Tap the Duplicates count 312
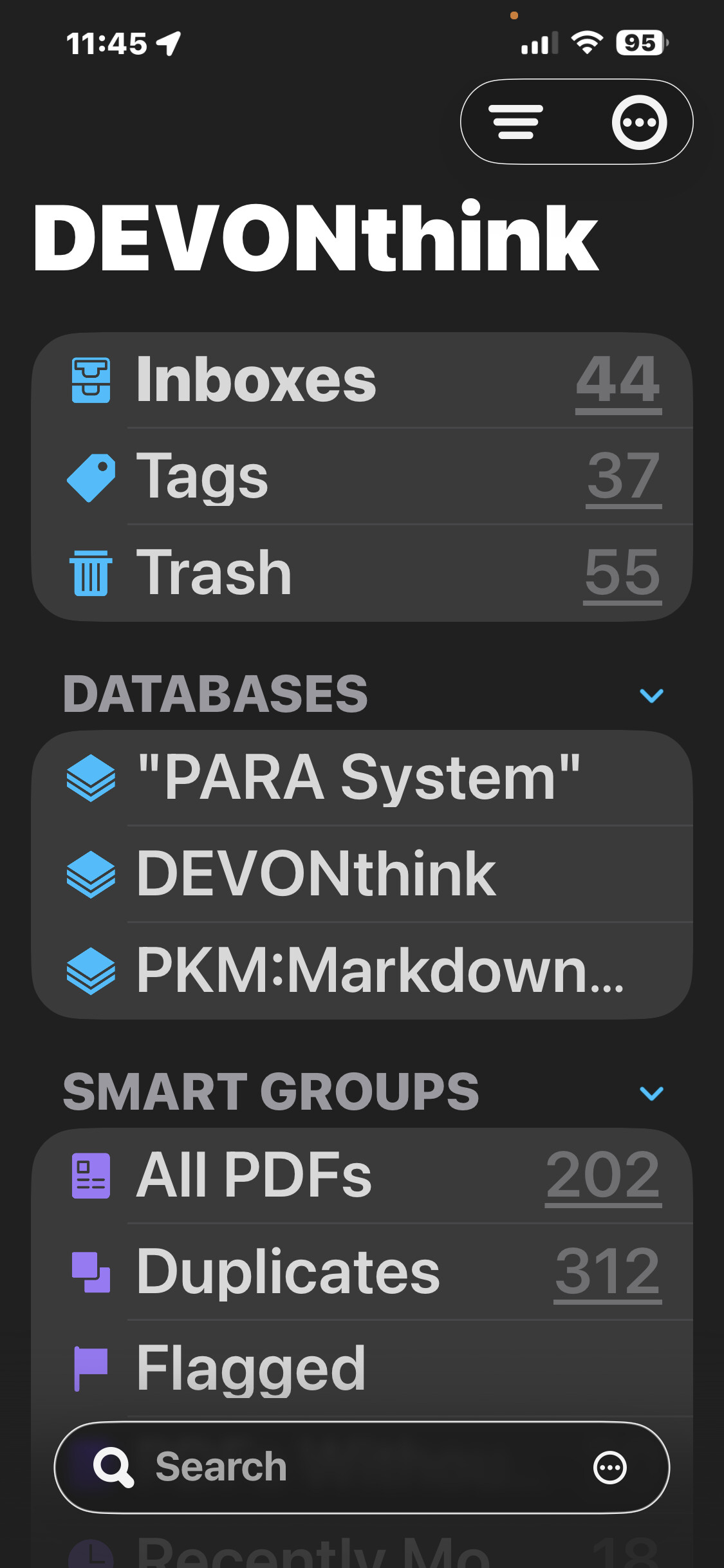 point(608,1272)
